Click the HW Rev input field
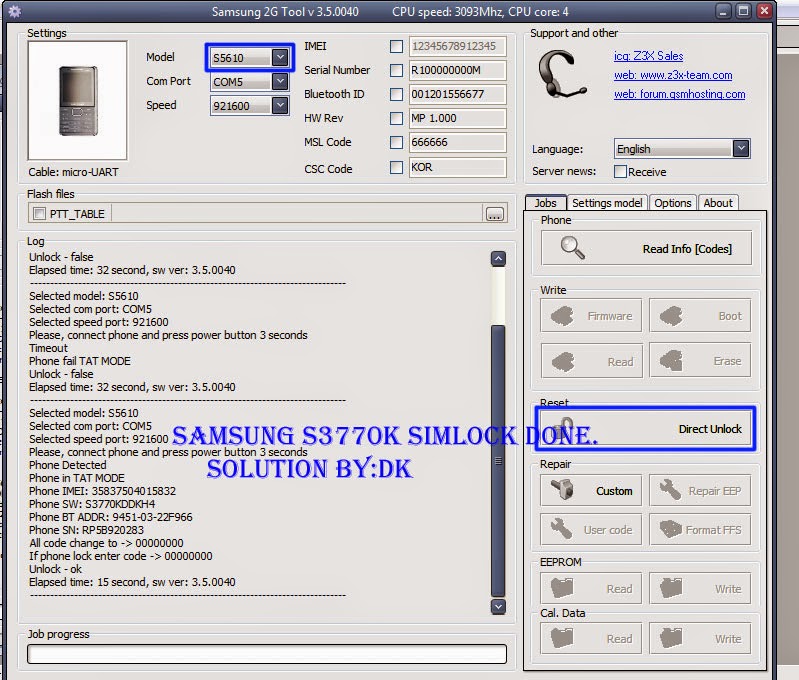 [x=458, y=118]
